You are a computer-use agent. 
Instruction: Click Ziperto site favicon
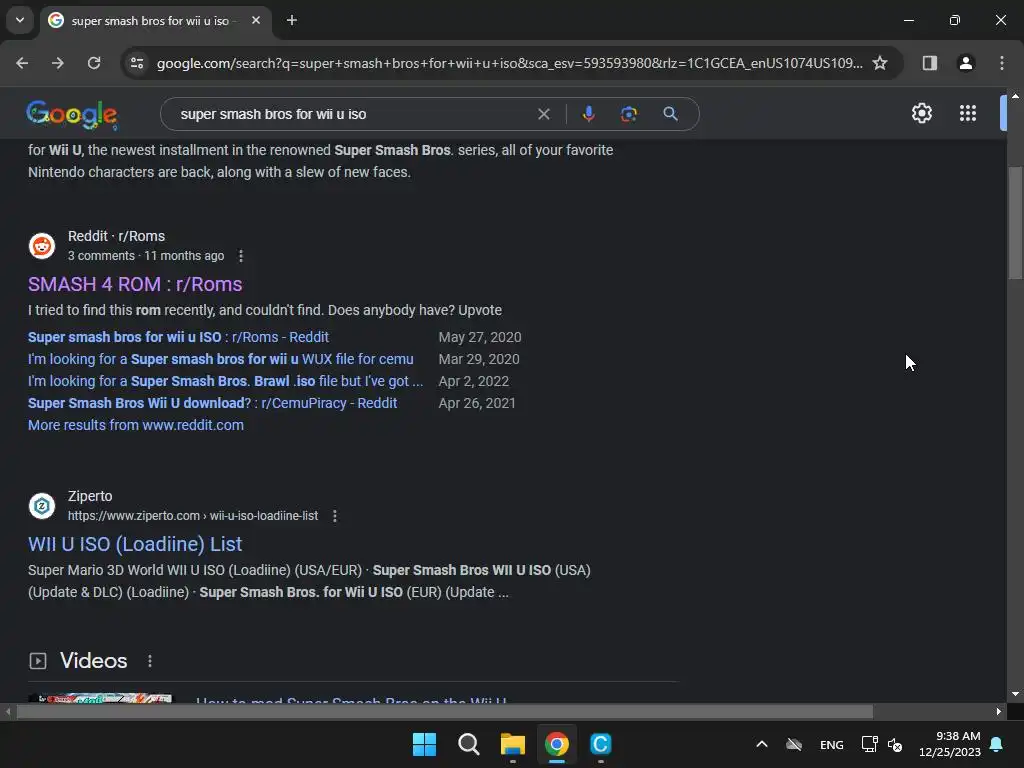(42, 506)
